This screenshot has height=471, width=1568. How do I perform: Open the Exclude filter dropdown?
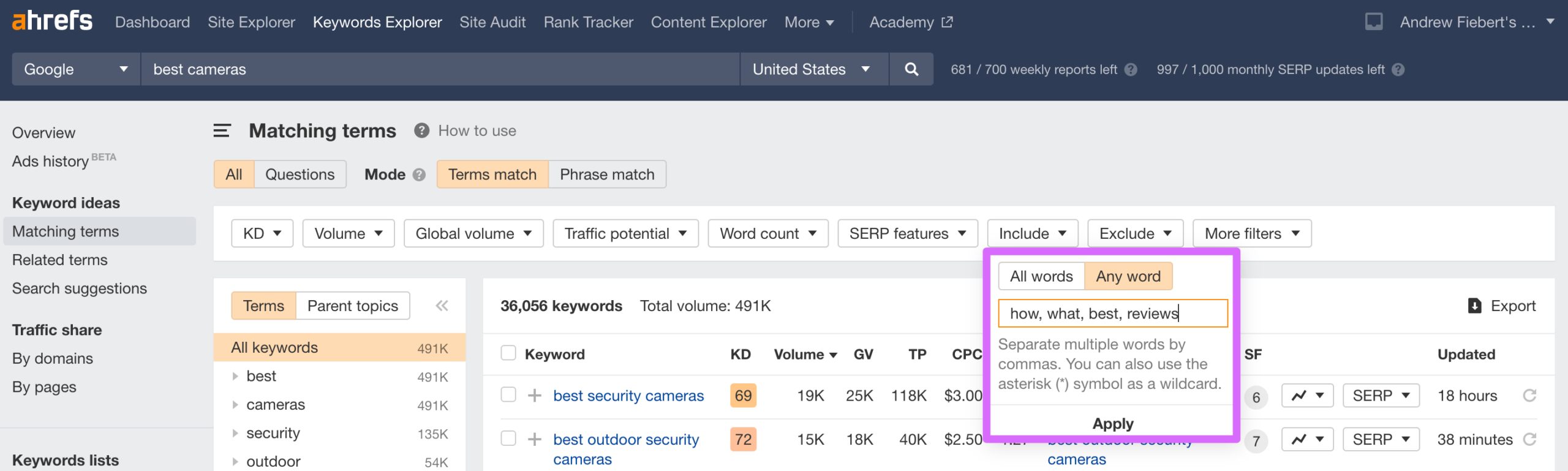tap(1136, 233)
